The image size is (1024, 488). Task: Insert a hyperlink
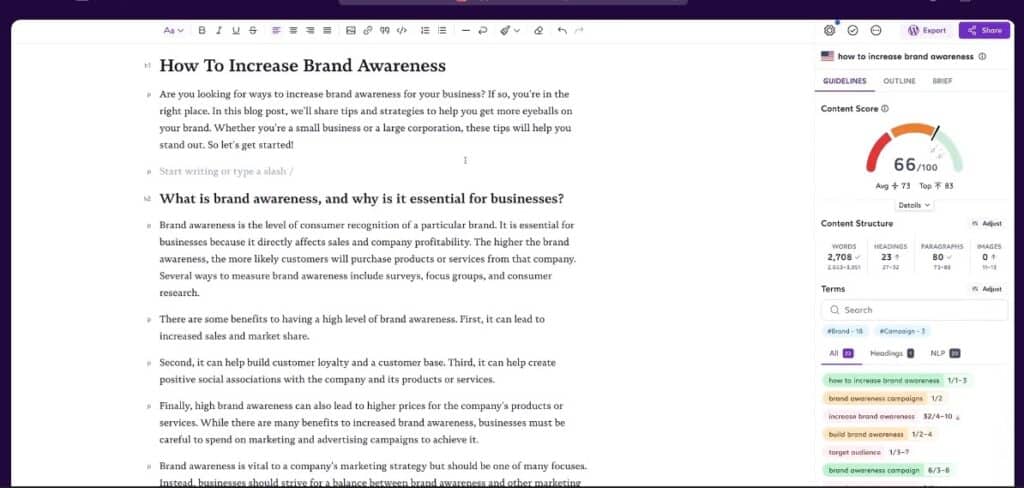(368, 30)
